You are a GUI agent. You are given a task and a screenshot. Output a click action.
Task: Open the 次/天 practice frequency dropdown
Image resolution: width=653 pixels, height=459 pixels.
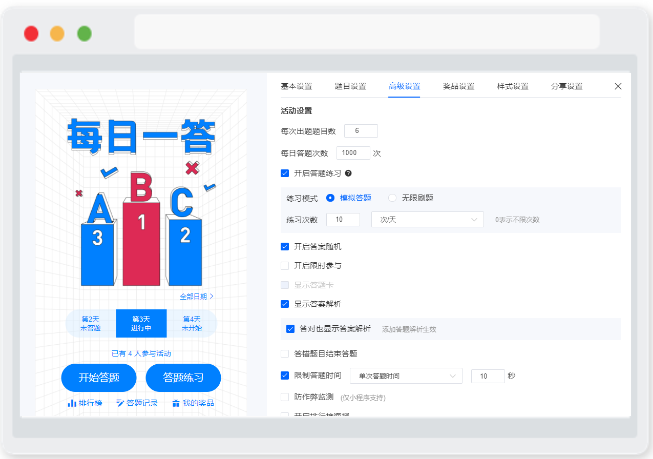(x=427, y=220)
